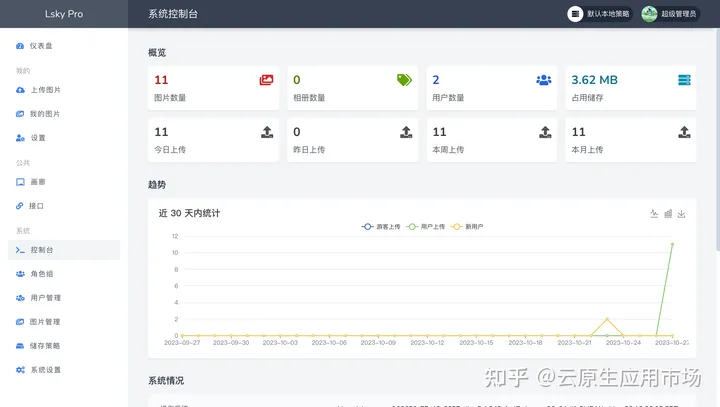Click the user-gear icon beside 设置
Image resolution: width=720 pixels, height=407 pixels.
click(x=20, y=138)
